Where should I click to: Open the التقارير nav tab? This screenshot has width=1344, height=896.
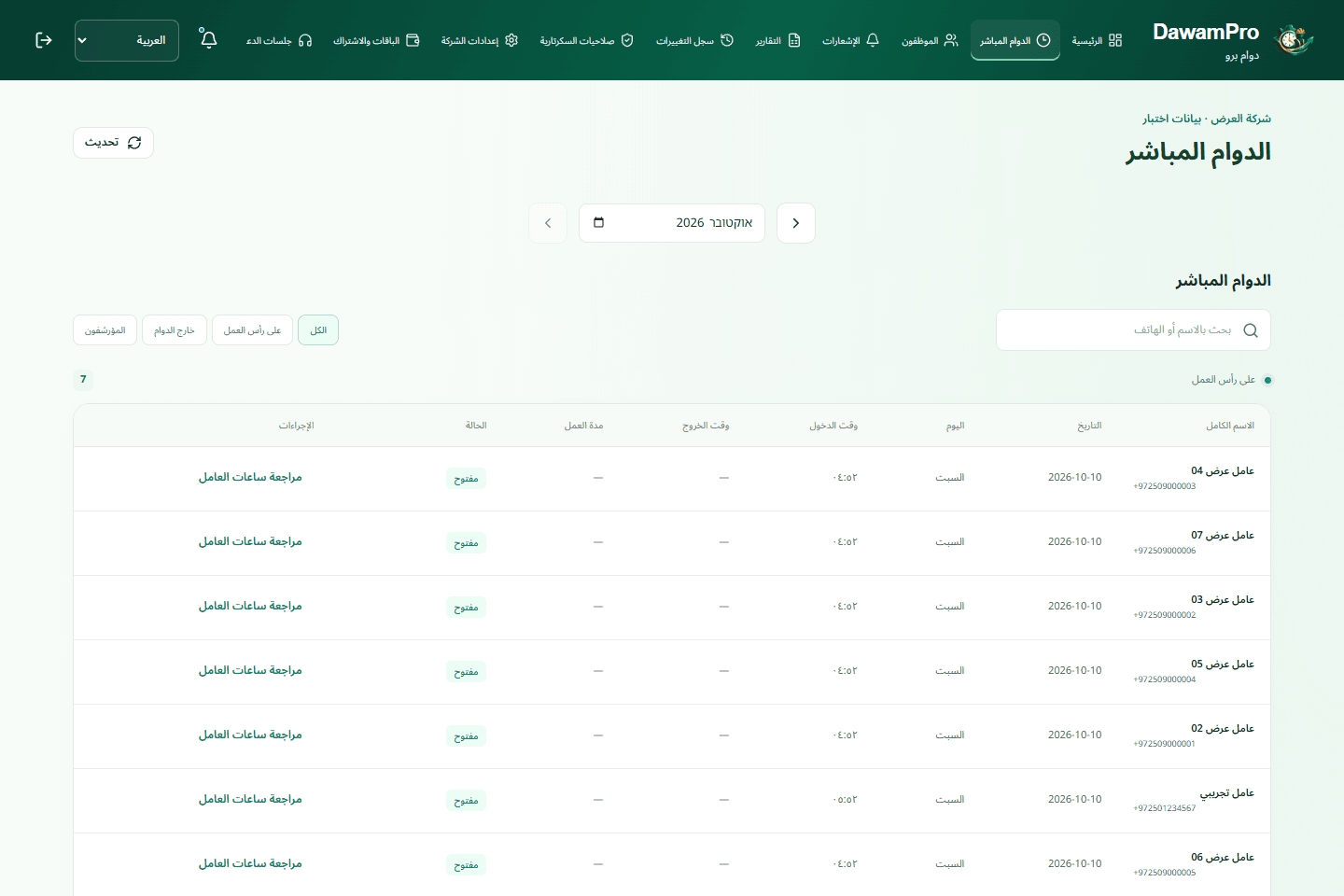pyautogui.click(x=778, y=40)
